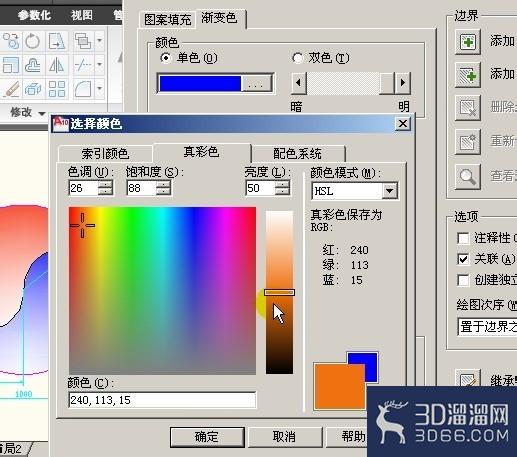This screenshot has height=457, width=517.
Task: Click the Hue value input field
Action: [x=84, y=188]
